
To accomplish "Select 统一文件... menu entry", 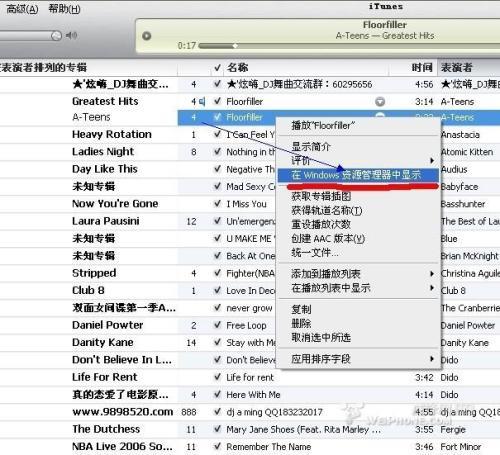I will [x=358, y=253].
